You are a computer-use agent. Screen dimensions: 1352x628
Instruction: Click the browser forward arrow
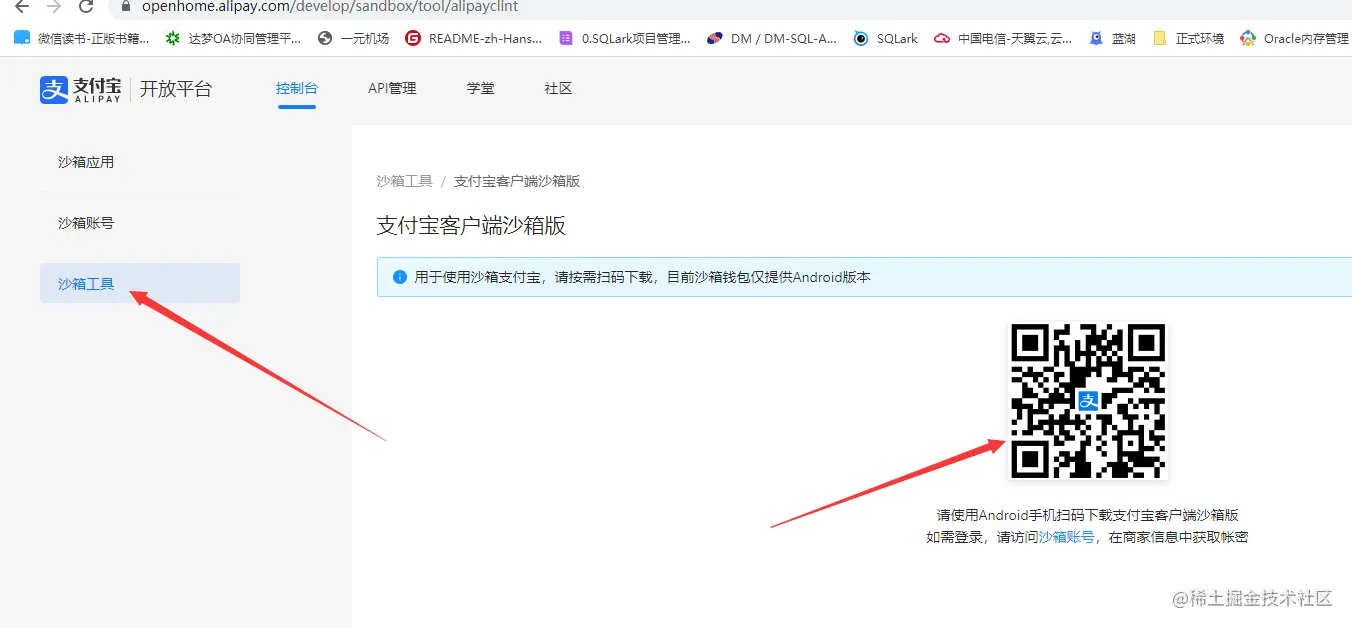click(x=54, y=6)
